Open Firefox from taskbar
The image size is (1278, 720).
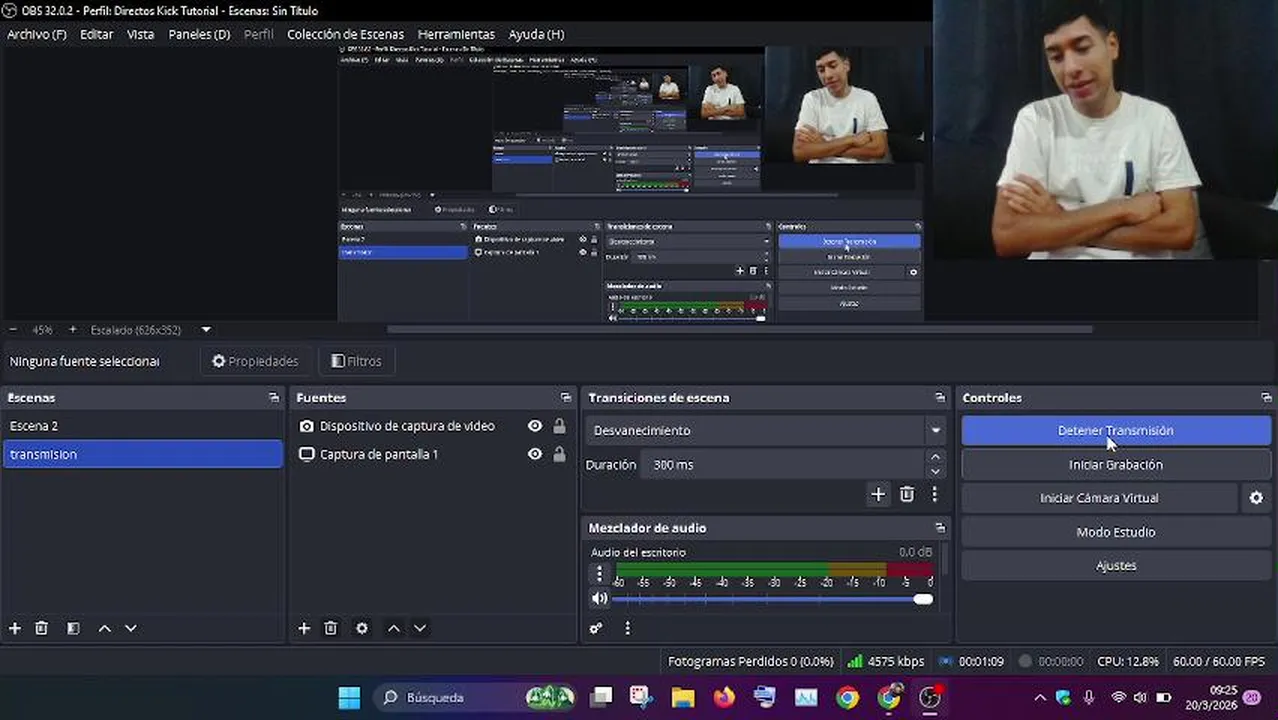pos(724,697)
